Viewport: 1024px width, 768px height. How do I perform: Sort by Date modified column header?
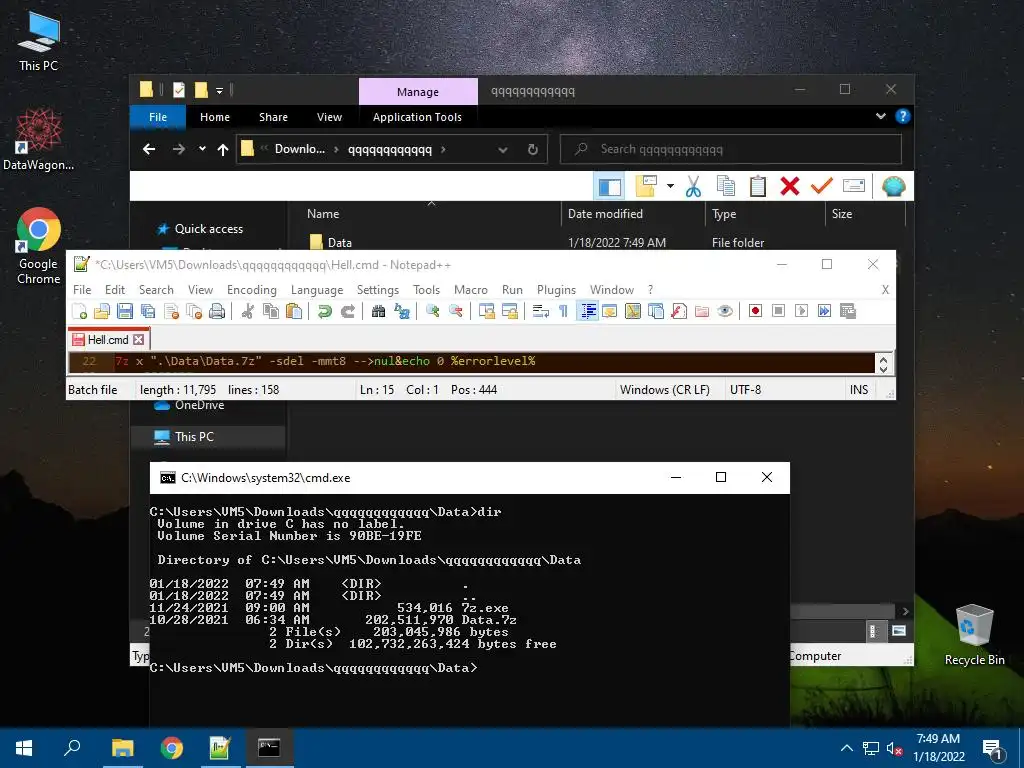coord(605,214)
